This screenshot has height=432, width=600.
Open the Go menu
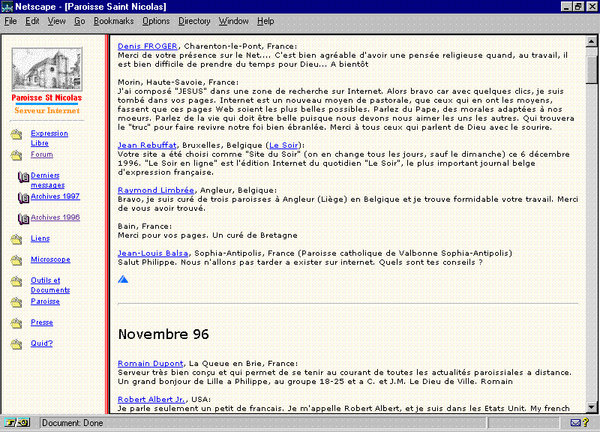pos(80,21)
